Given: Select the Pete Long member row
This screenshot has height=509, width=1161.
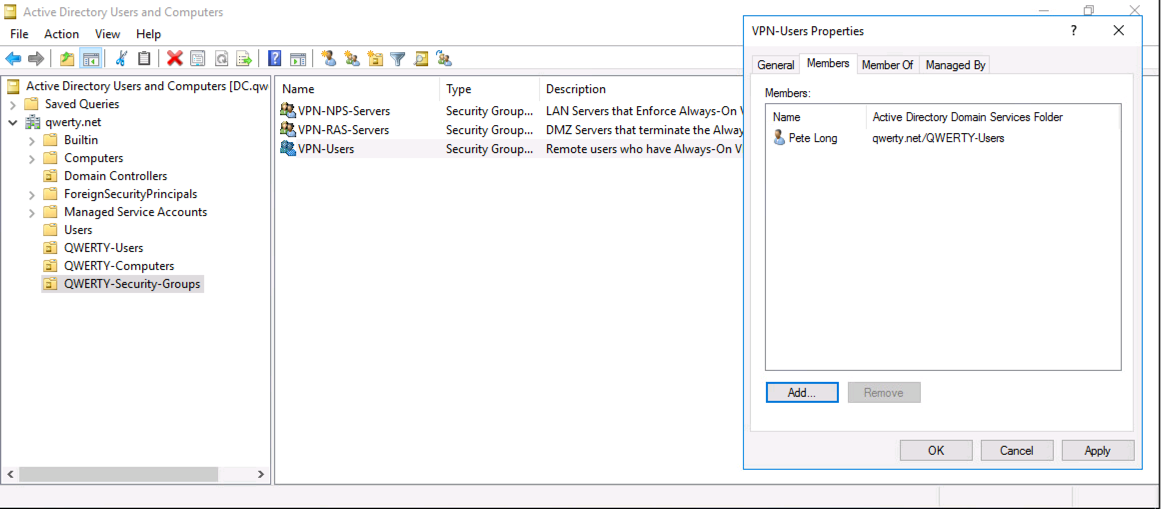Looking at the screenshot, I should (x=943, y=138).
